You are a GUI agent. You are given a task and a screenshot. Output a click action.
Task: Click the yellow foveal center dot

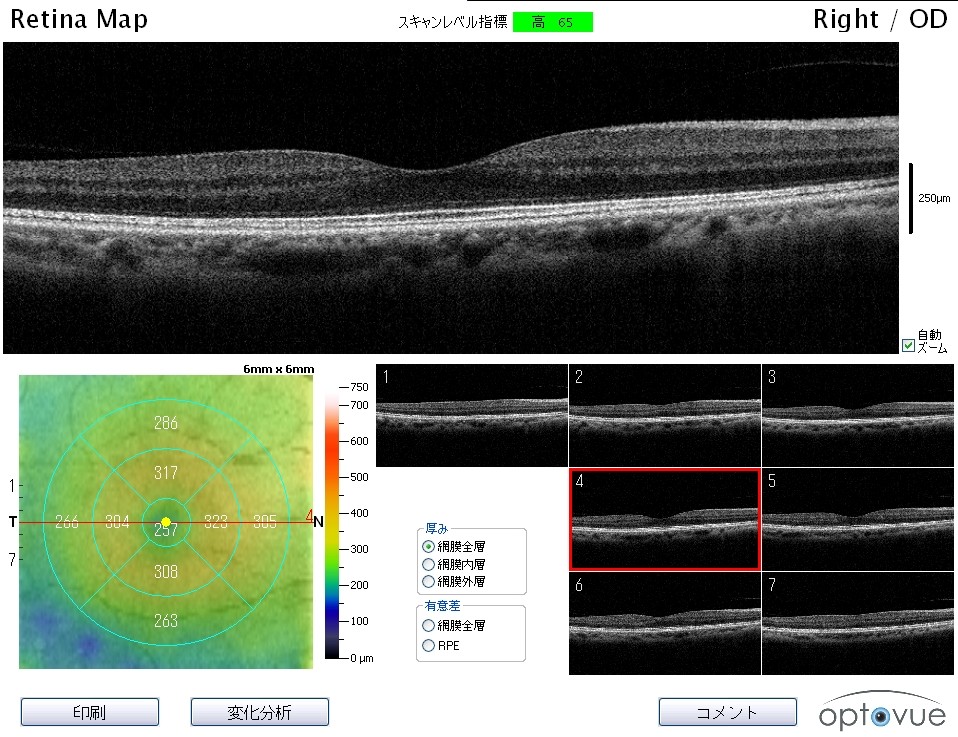pos(166,521)
